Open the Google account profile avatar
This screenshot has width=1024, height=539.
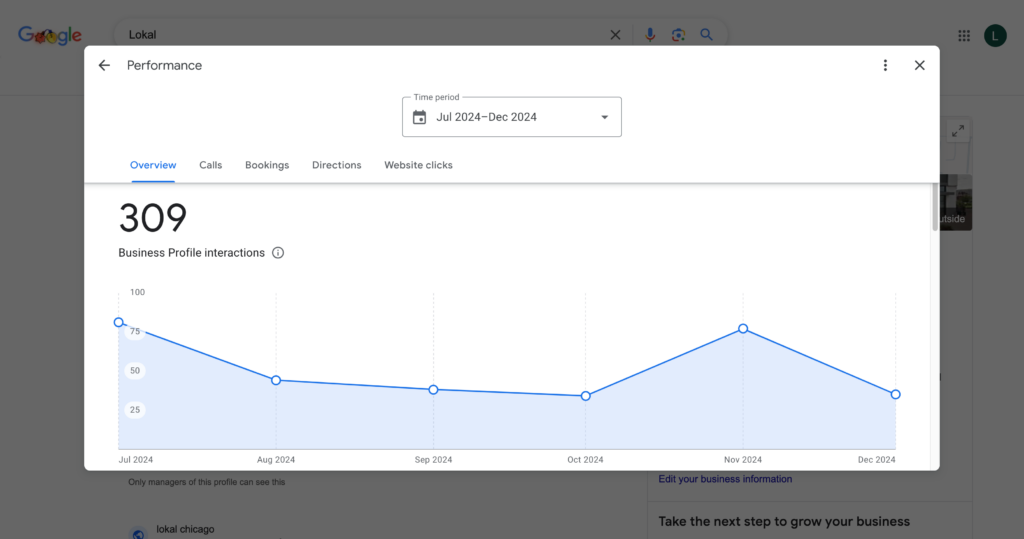point(995,35)
